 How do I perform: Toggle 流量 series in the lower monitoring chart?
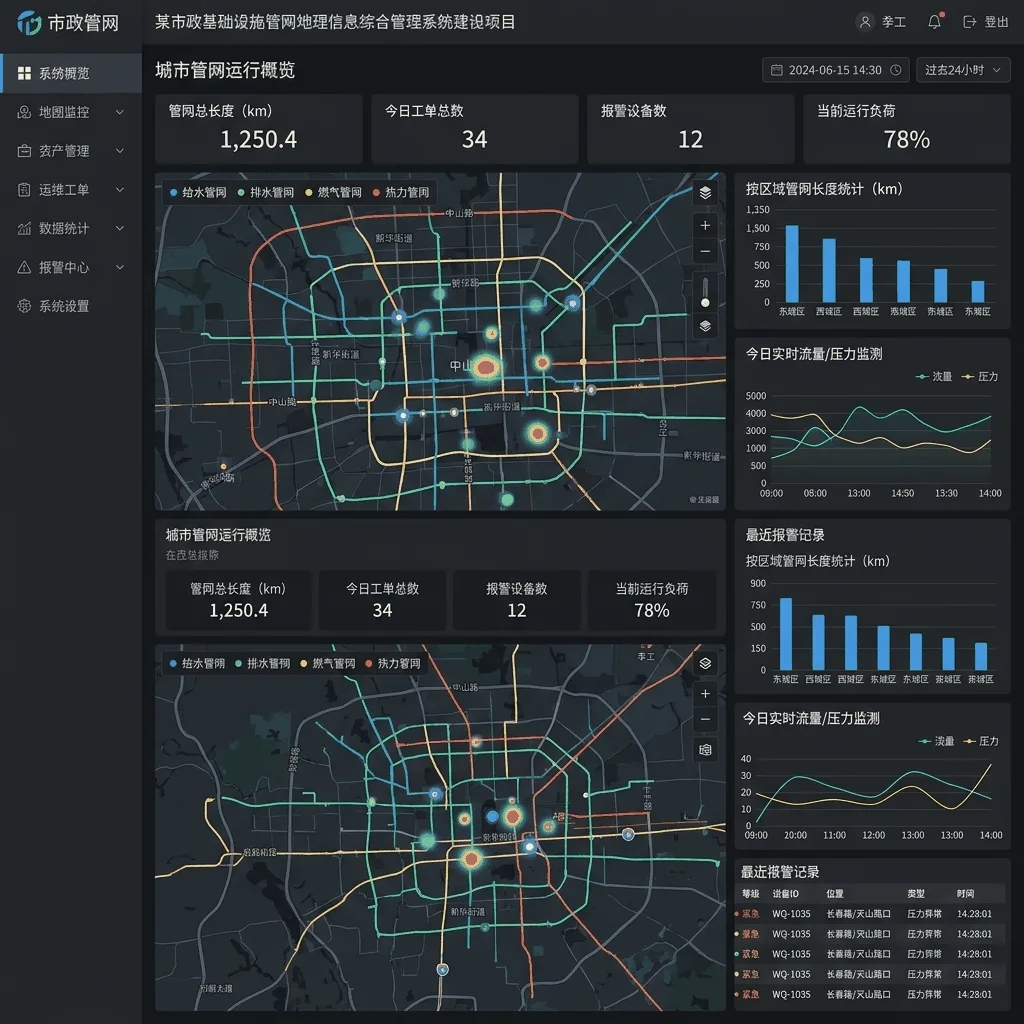click(936, 741)
